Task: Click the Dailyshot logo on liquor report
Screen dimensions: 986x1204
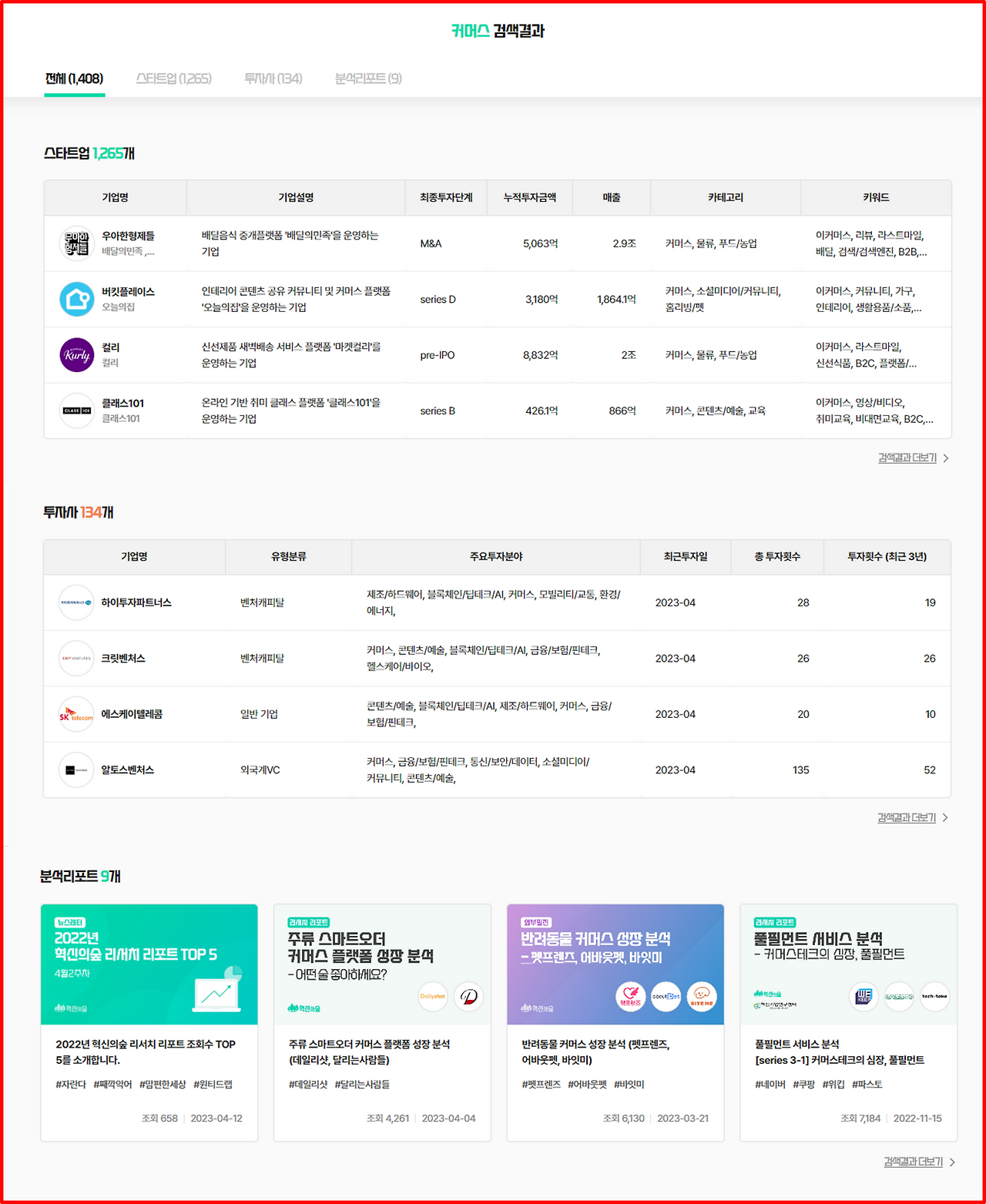Action: point(433,996)
